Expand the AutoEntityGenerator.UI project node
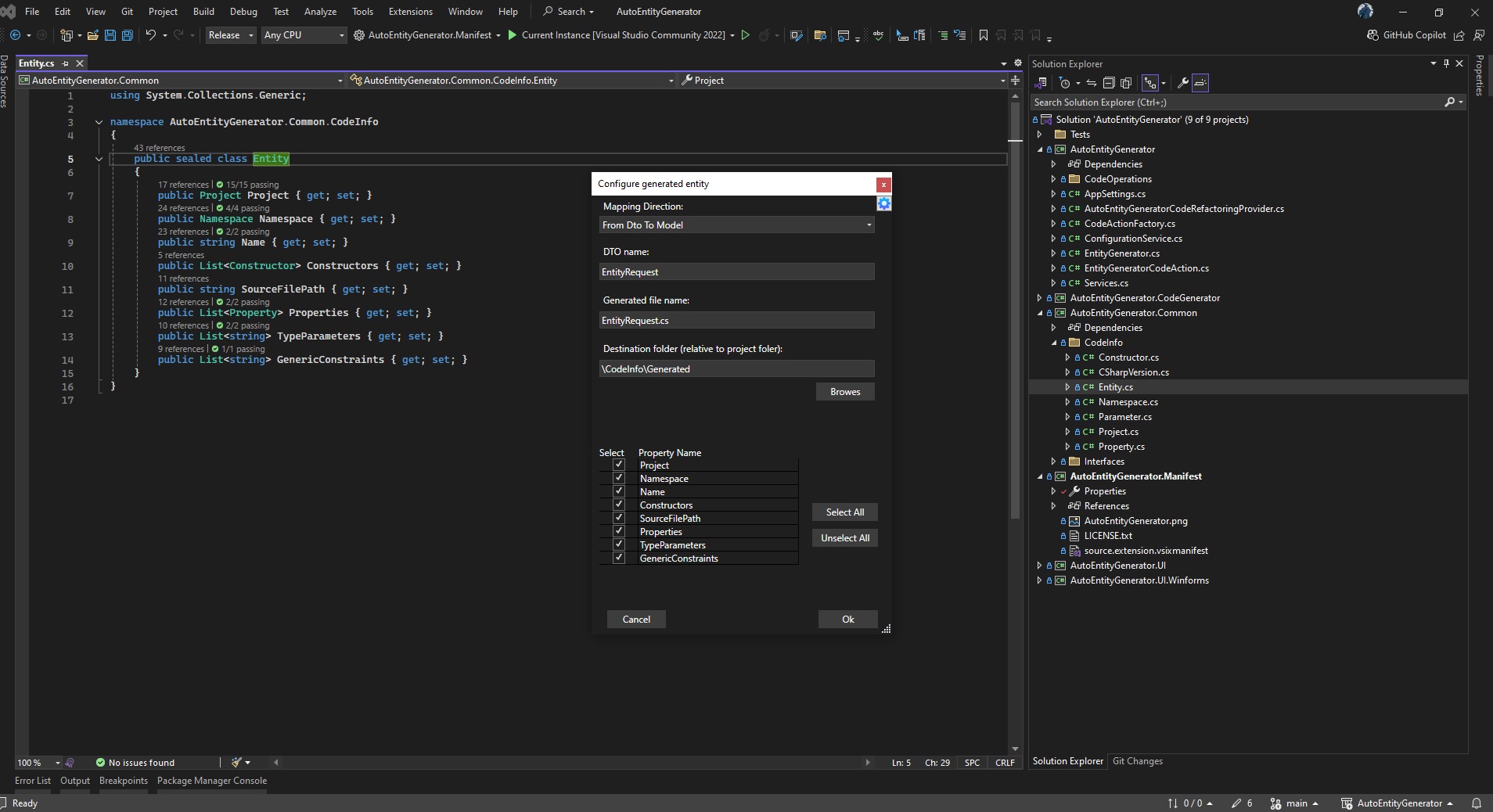 (1040, 566)
